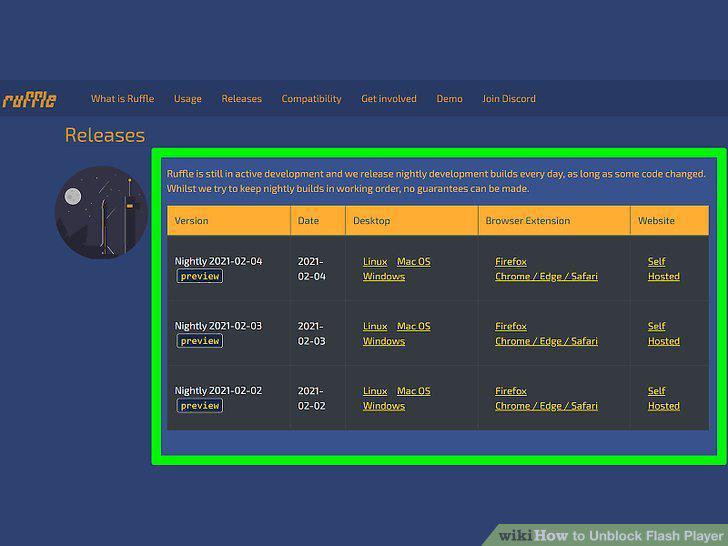
Task: Click the Releases page heading
Action: pyautogui.click(x=105, y=135)
